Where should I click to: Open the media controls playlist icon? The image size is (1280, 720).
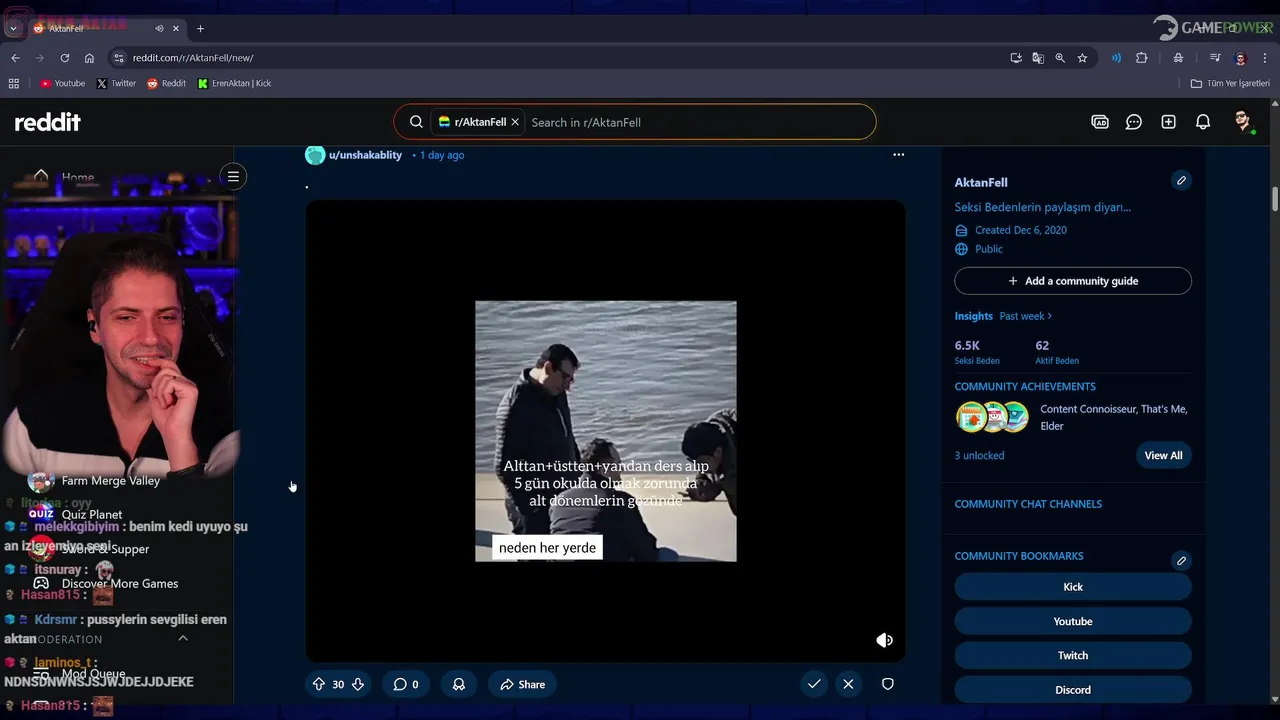coord(1215,58)
